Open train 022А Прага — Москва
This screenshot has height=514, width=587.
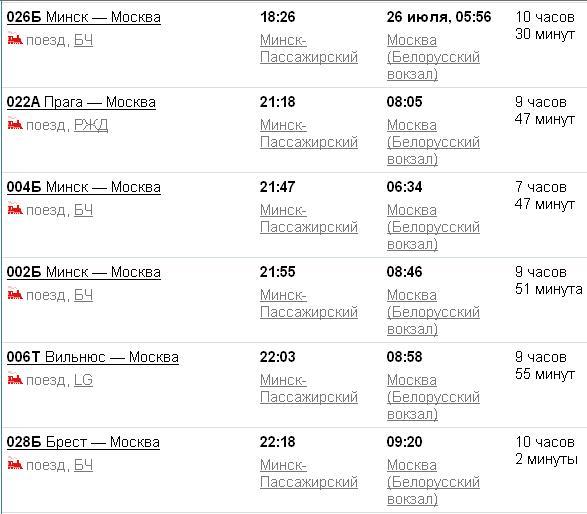pos(81,102)
